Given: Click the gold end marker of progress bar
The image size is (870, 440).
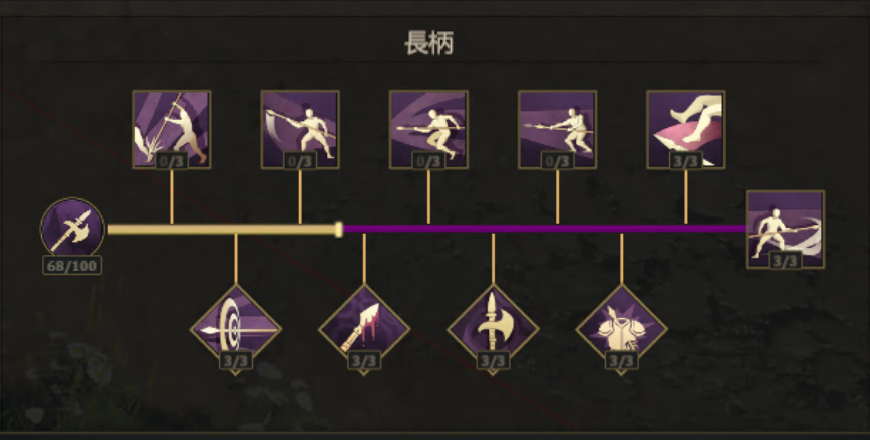Looking at the screenshot, I should coord(339,230).
